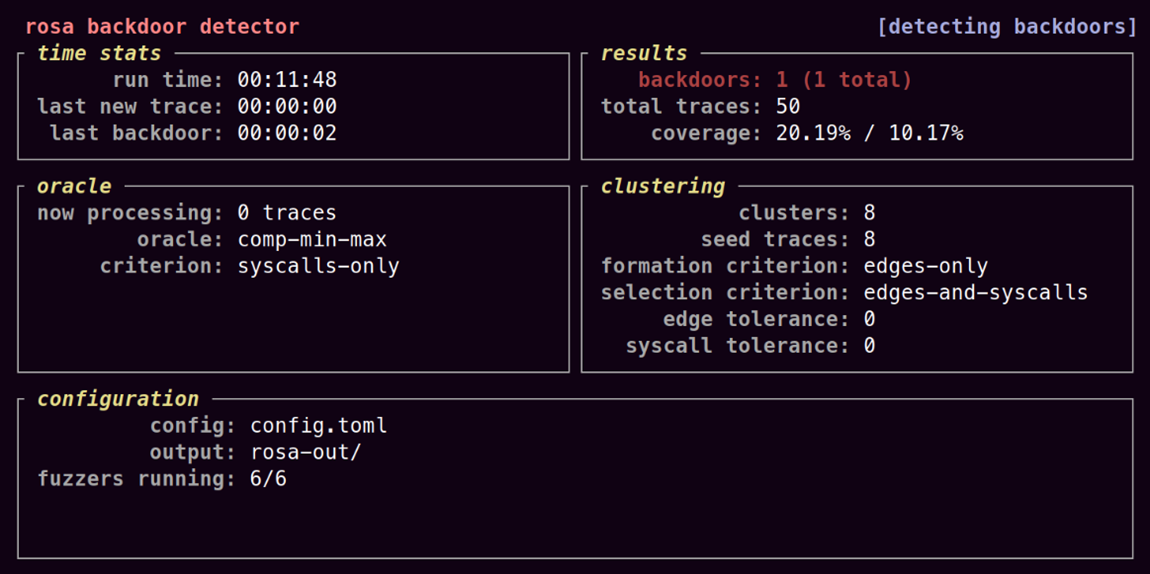Click the total traces value 50
The height and width of the screenshot is (574, 1150).
click(x=788, y=106)
